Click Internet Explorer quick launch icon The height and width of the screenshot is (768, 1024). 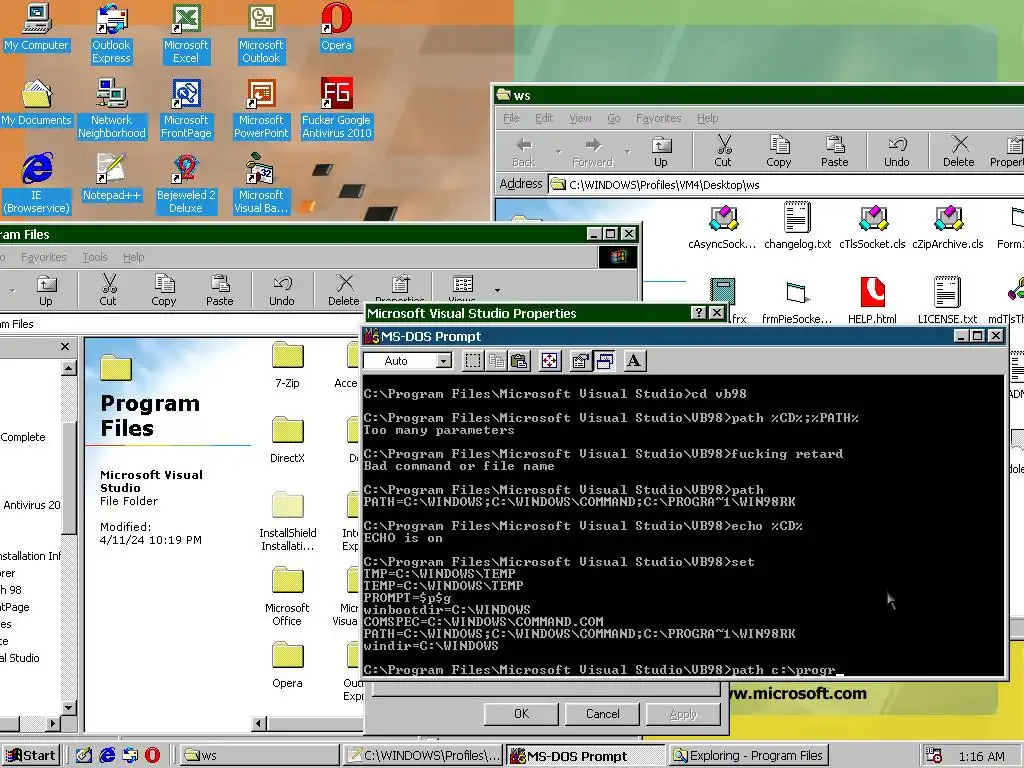[107, 756]
